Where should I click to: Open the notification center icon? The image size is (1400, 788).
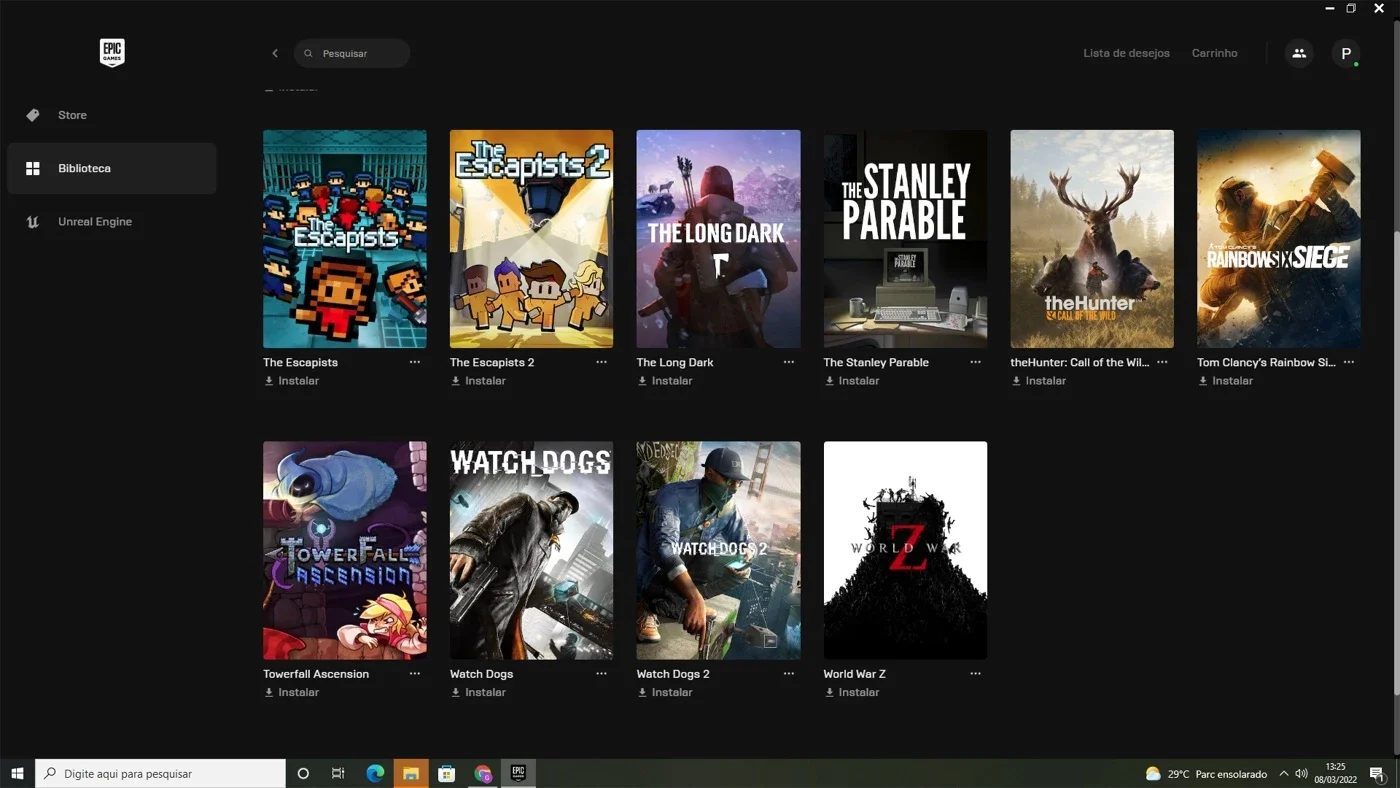click(x=1377, y=774)
